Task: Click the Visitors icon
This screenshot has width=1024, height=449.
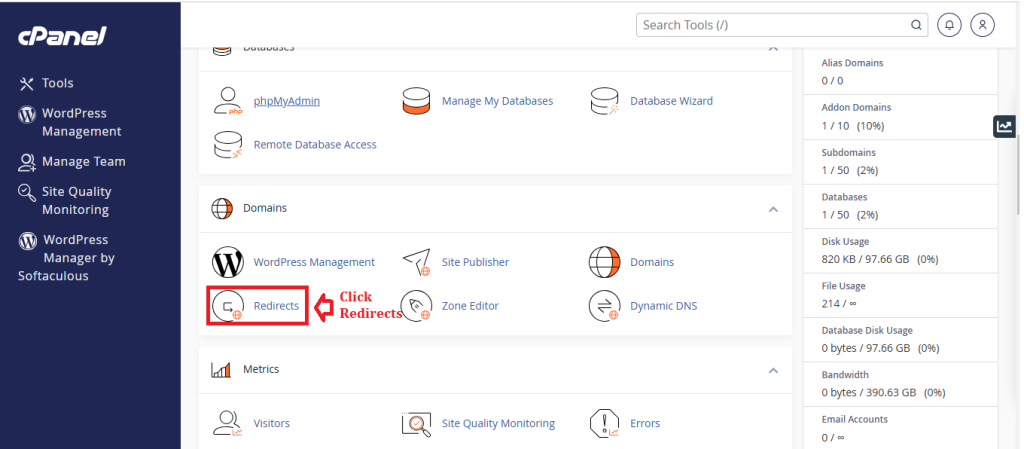Action: click(x=228, y=424)
